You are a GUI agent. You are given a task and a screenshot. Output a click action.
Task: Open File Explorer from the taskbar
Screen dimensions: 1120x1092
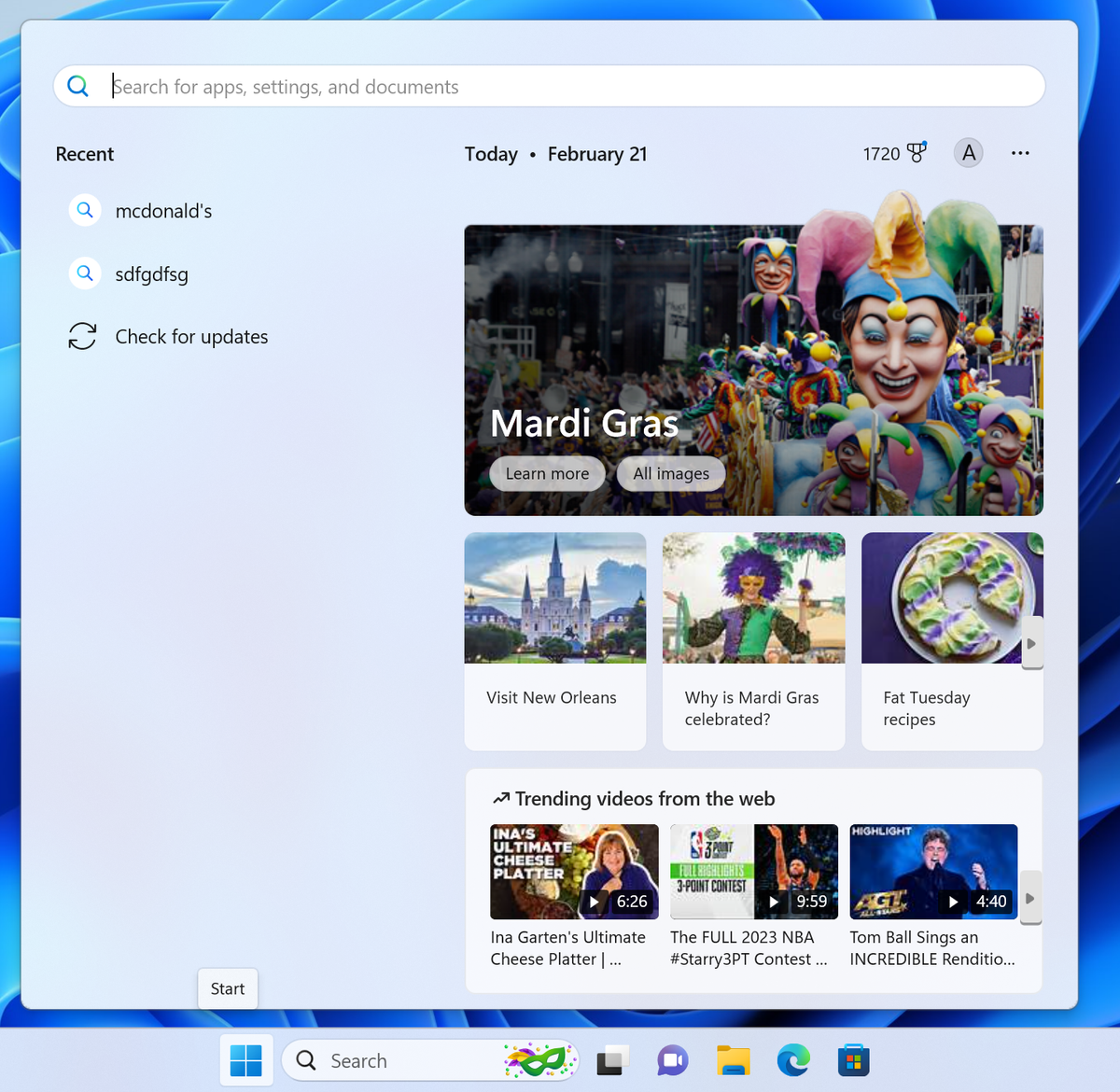coord(733,1060)
